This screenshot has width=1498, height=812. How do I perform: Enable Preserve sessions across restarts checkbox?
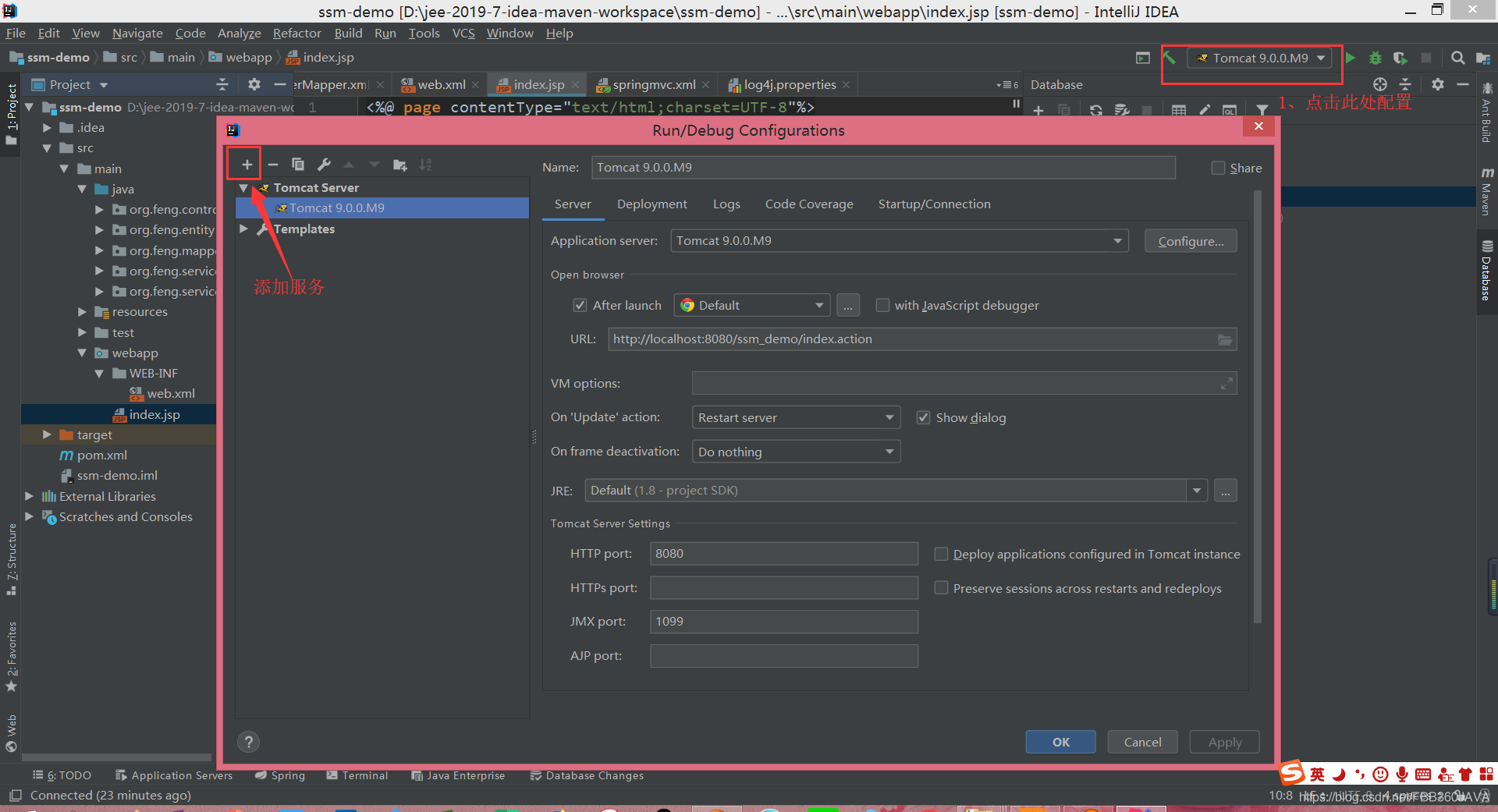pos(942,588)
